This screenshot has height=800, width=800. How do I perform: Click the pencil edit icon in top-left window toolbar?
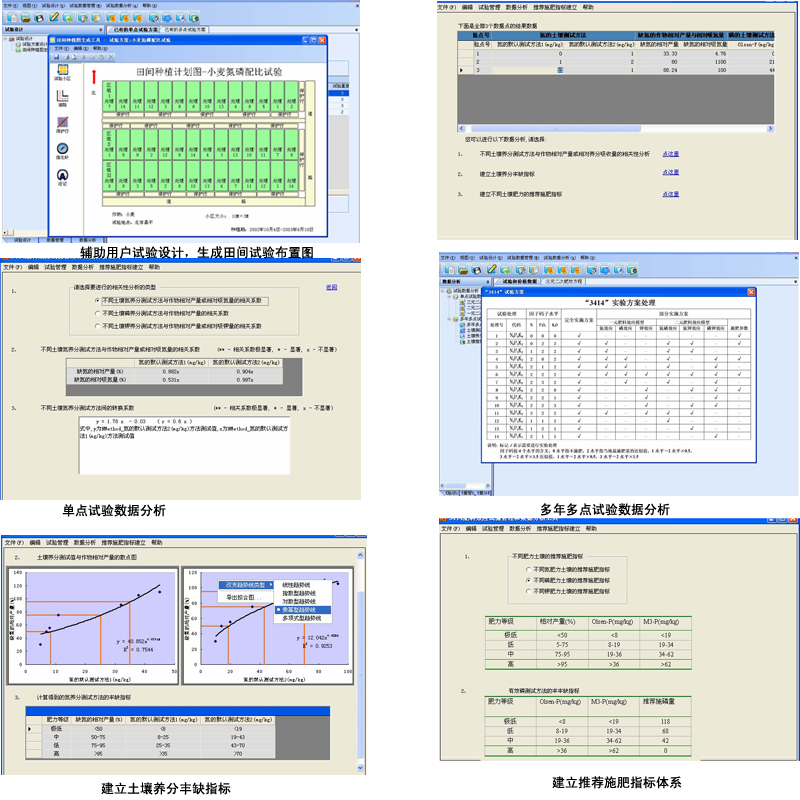(x=54, y=17)
